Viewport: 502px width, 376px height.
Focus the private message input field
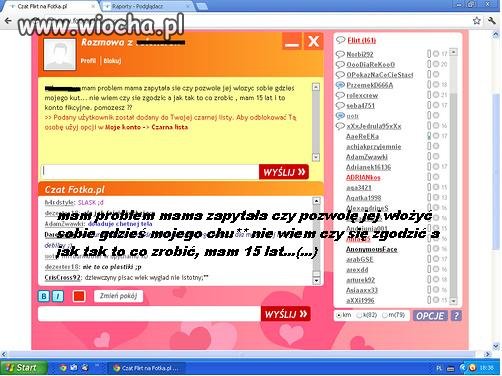click(x=150, y=171)
